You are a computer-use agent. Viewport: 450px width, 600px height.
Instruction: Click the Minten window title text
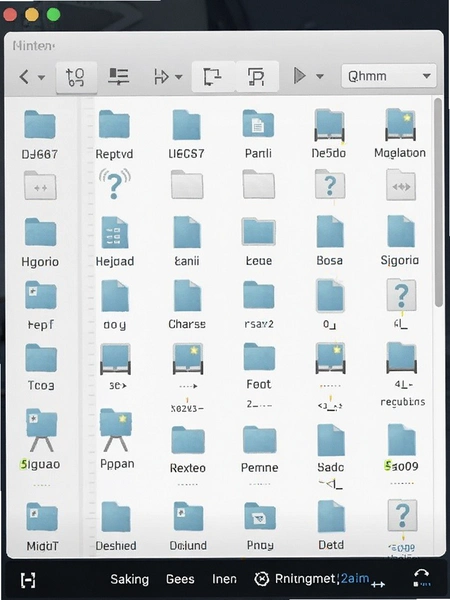point(34,46)
